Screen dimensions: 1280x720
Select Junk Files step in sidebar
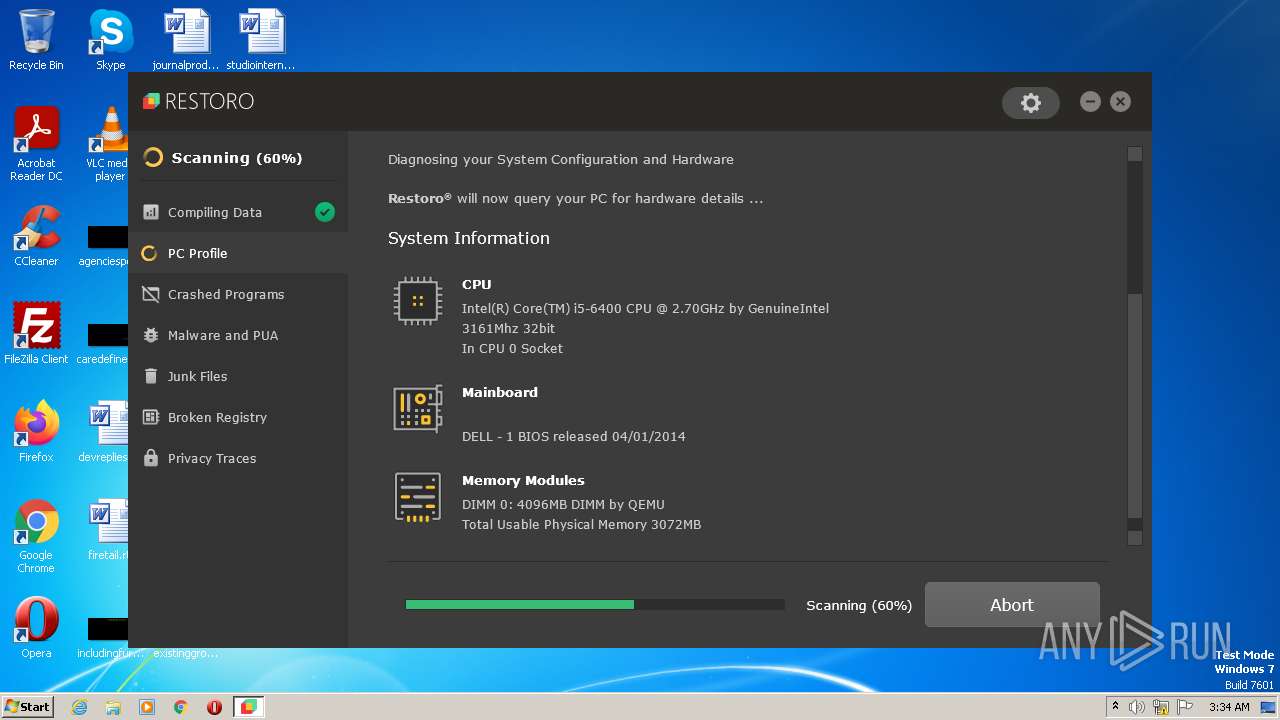(x=238, y=376)
